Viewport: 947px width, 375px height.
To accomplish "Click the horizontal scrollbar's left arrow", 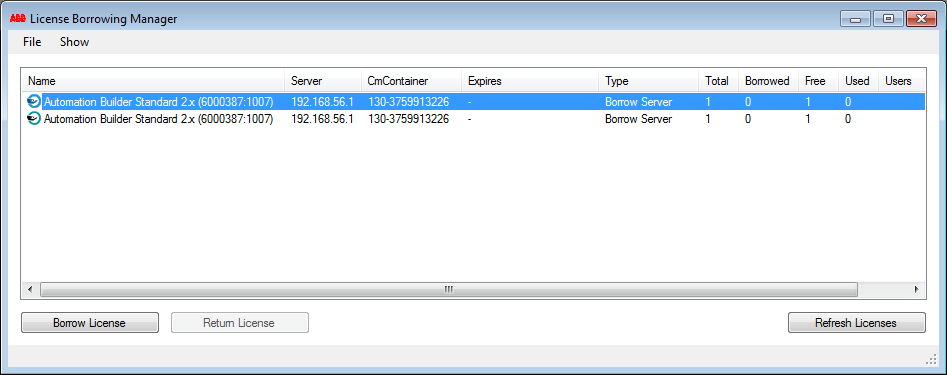I will [30, 289].
